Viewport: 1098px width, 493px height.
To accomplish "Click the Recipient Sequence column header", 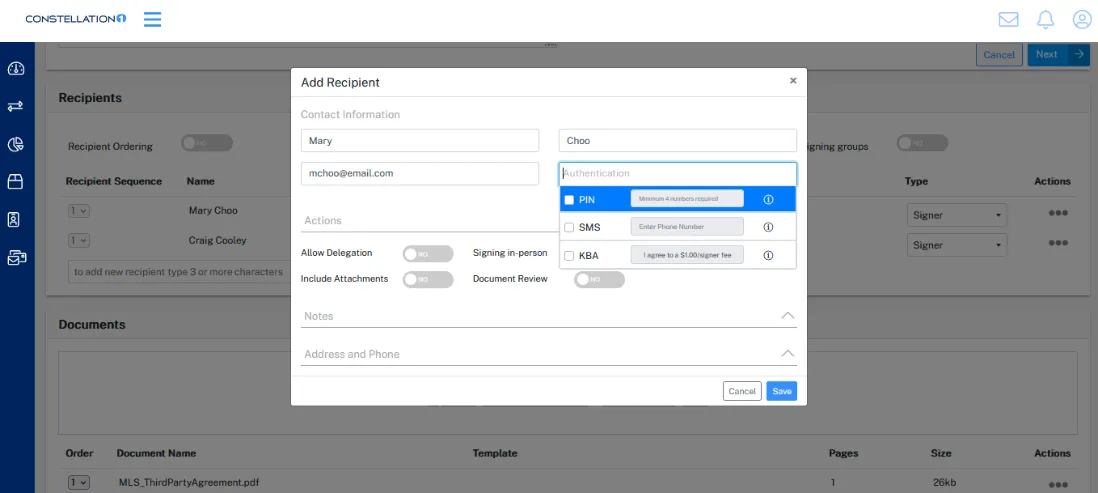I will point(113,181).
